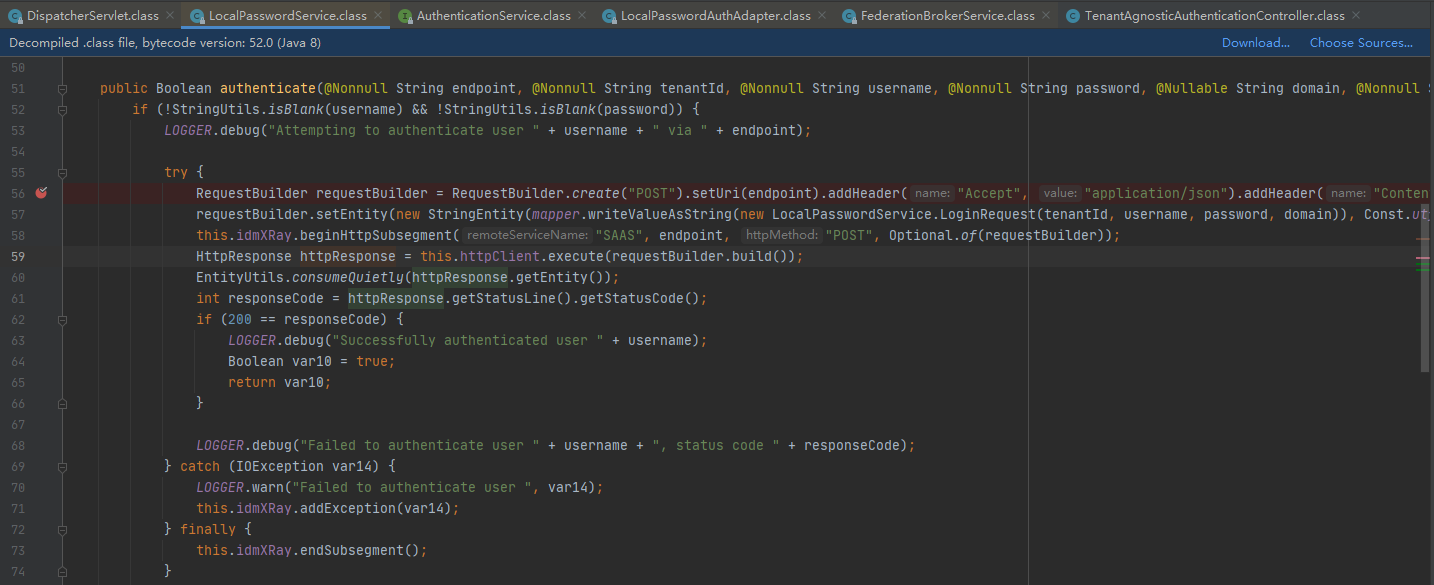This screenshot has width=1434, height=585.
Task: Click the Choose Sources... link
Action: (x=1361, y=43)
